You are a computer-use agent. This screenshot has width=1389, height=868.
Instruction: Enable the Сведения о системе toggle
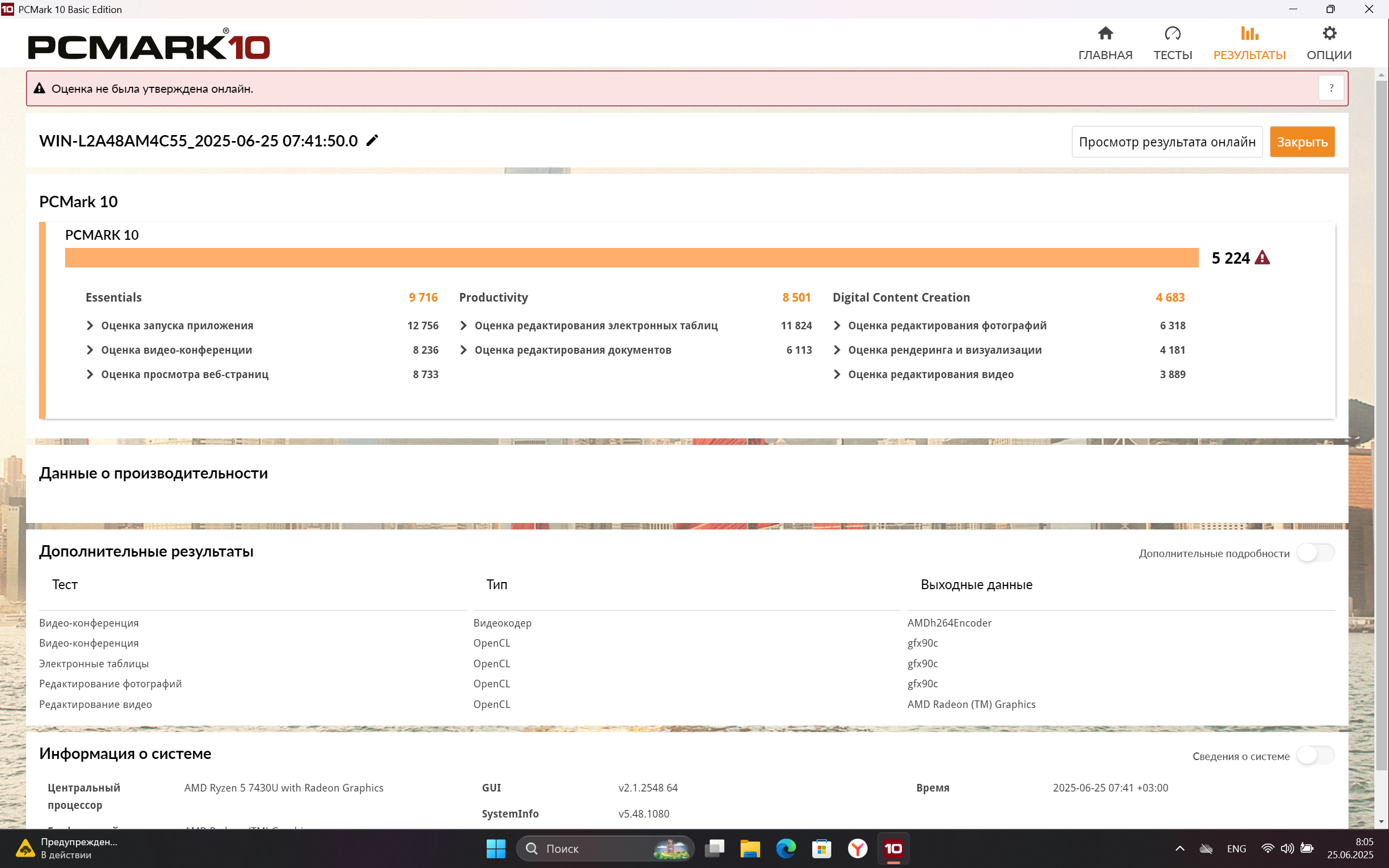[1316, 756]
